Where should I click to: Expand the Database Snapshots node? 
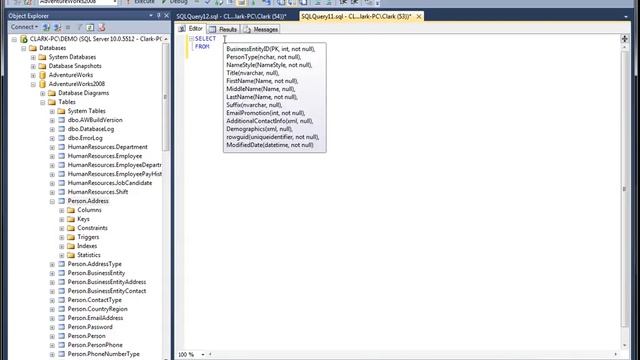[x=33, y=66]
